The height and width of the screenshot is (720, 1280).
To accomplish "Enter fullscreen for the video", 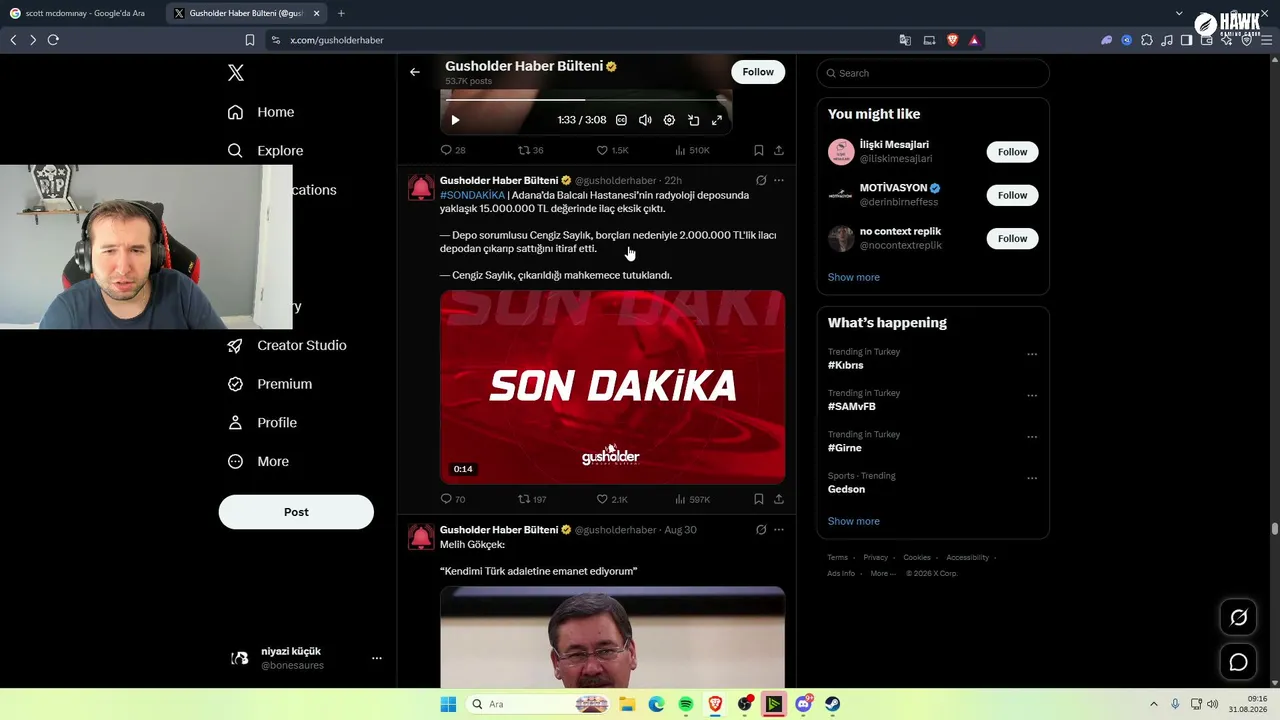I will 717,120.
